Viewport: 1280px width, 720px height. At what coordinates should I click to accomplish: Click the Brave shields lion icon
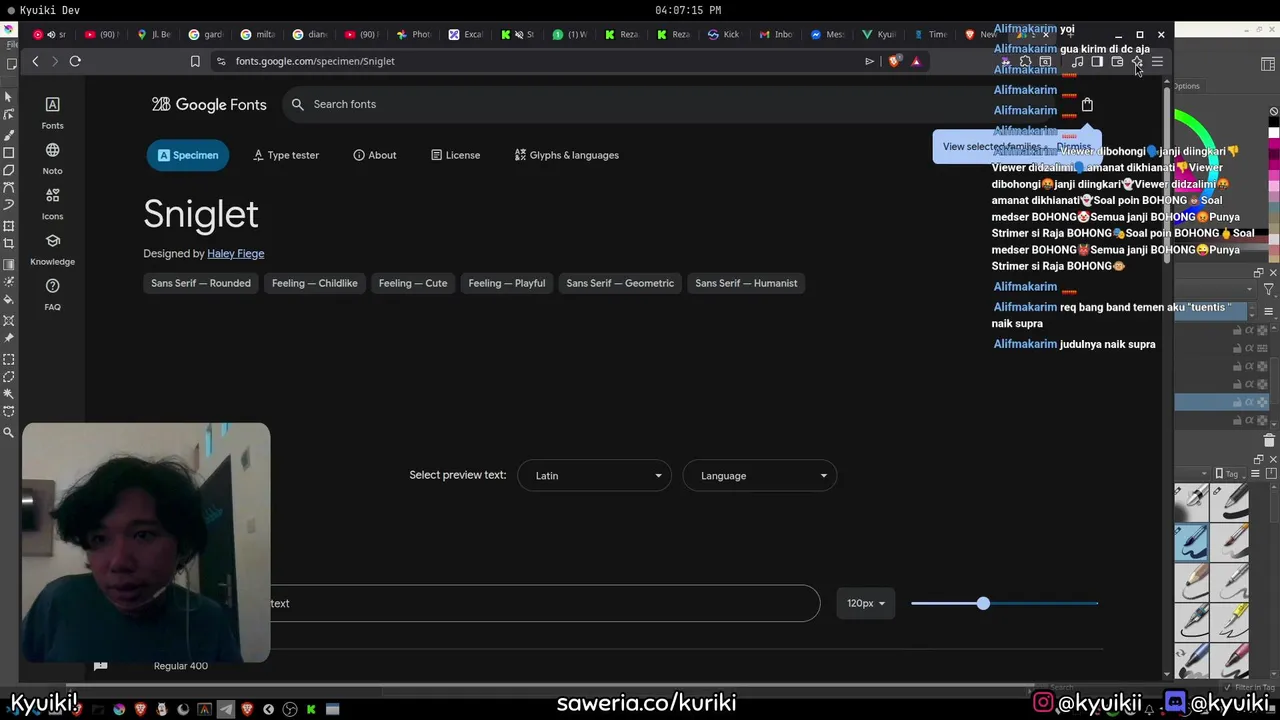tap(894, 61)
